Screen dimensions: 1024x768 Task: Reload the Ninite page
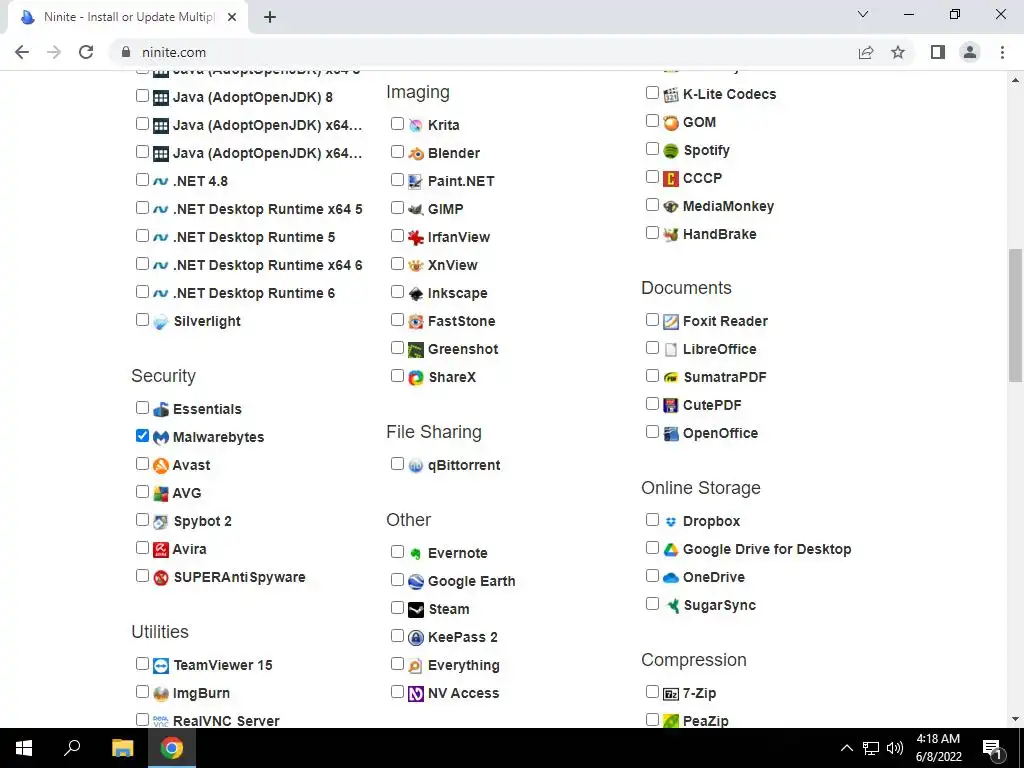[x=86, y=52]
